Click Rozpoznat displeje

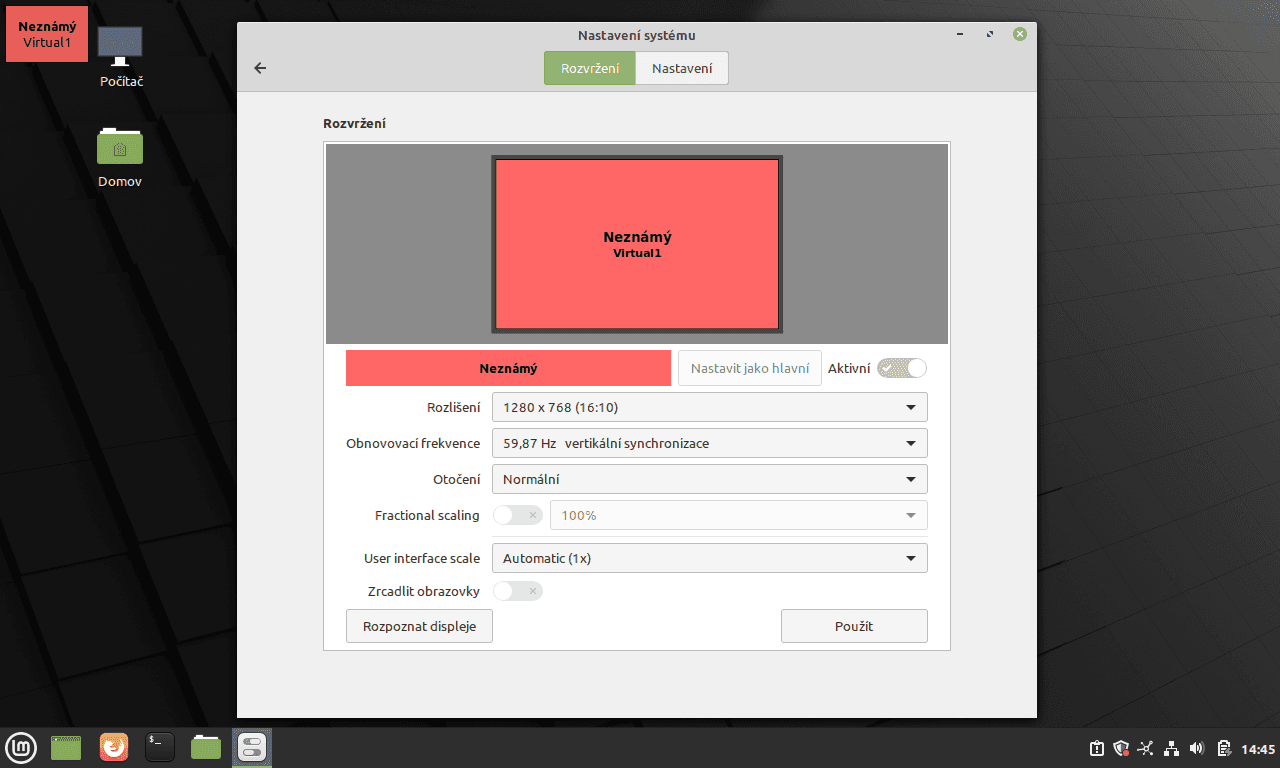[419, 625]
